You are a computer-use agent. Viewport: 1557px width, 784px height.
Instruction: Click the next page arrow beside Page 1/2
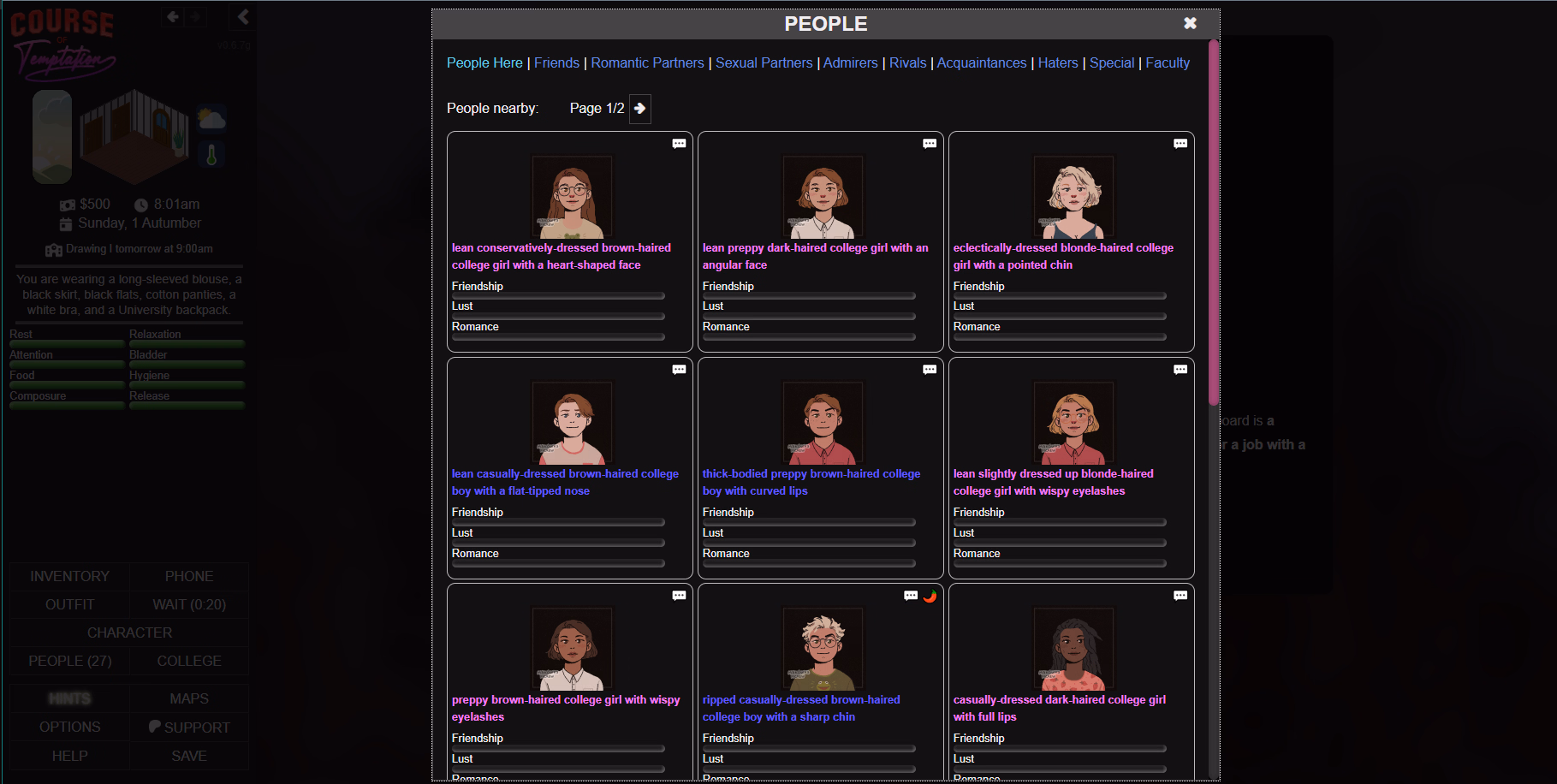point(639,109)
